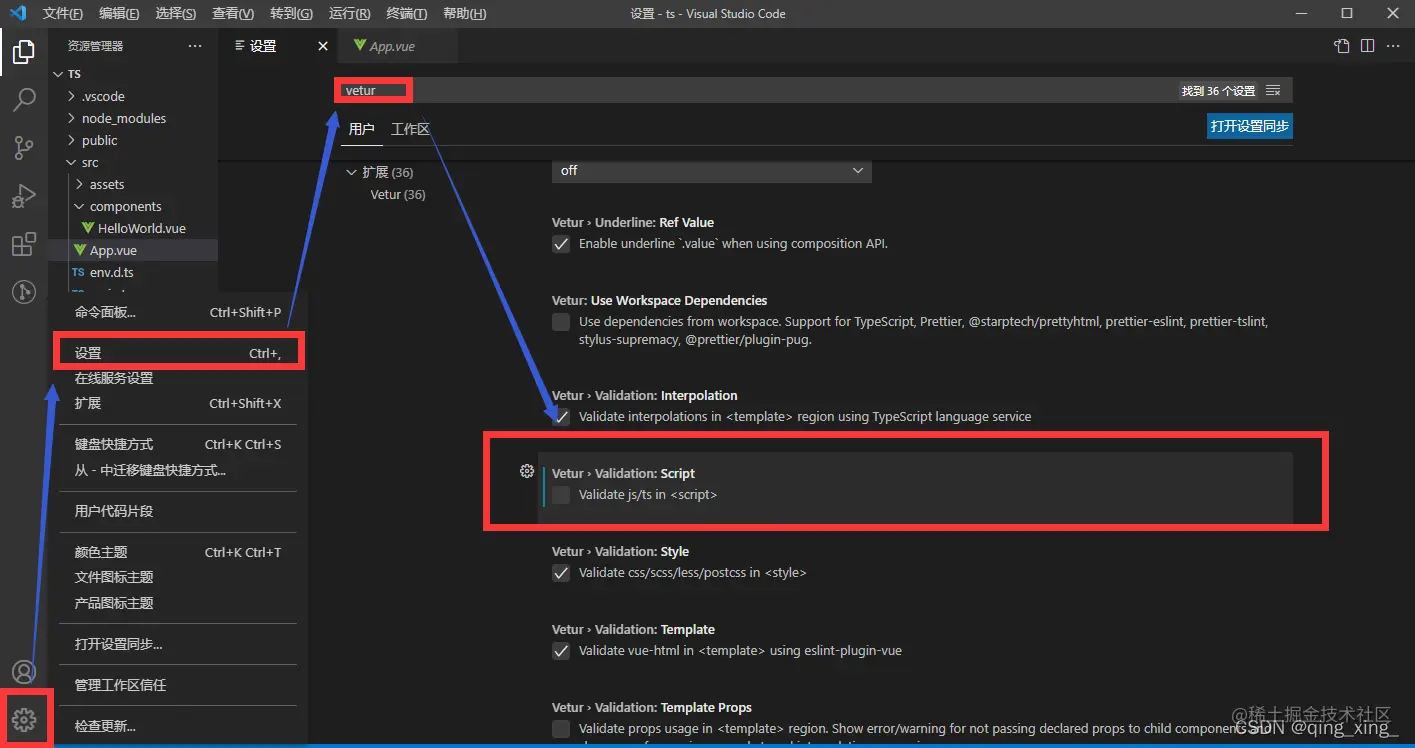Open the Run and Debug view
The width and height of the screenshot is (1415, 748).
point(24,196)
